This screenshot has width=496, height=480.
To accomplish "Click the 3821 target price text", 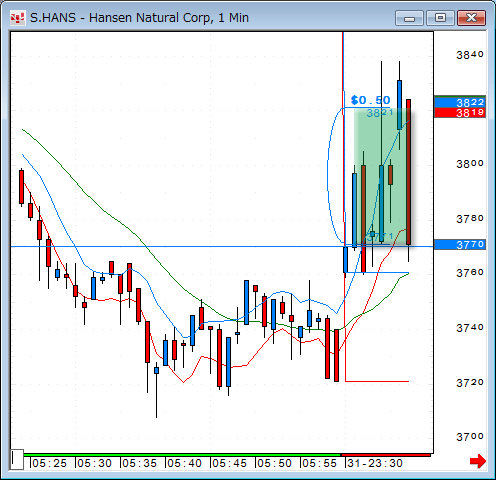I will (380, 113).
